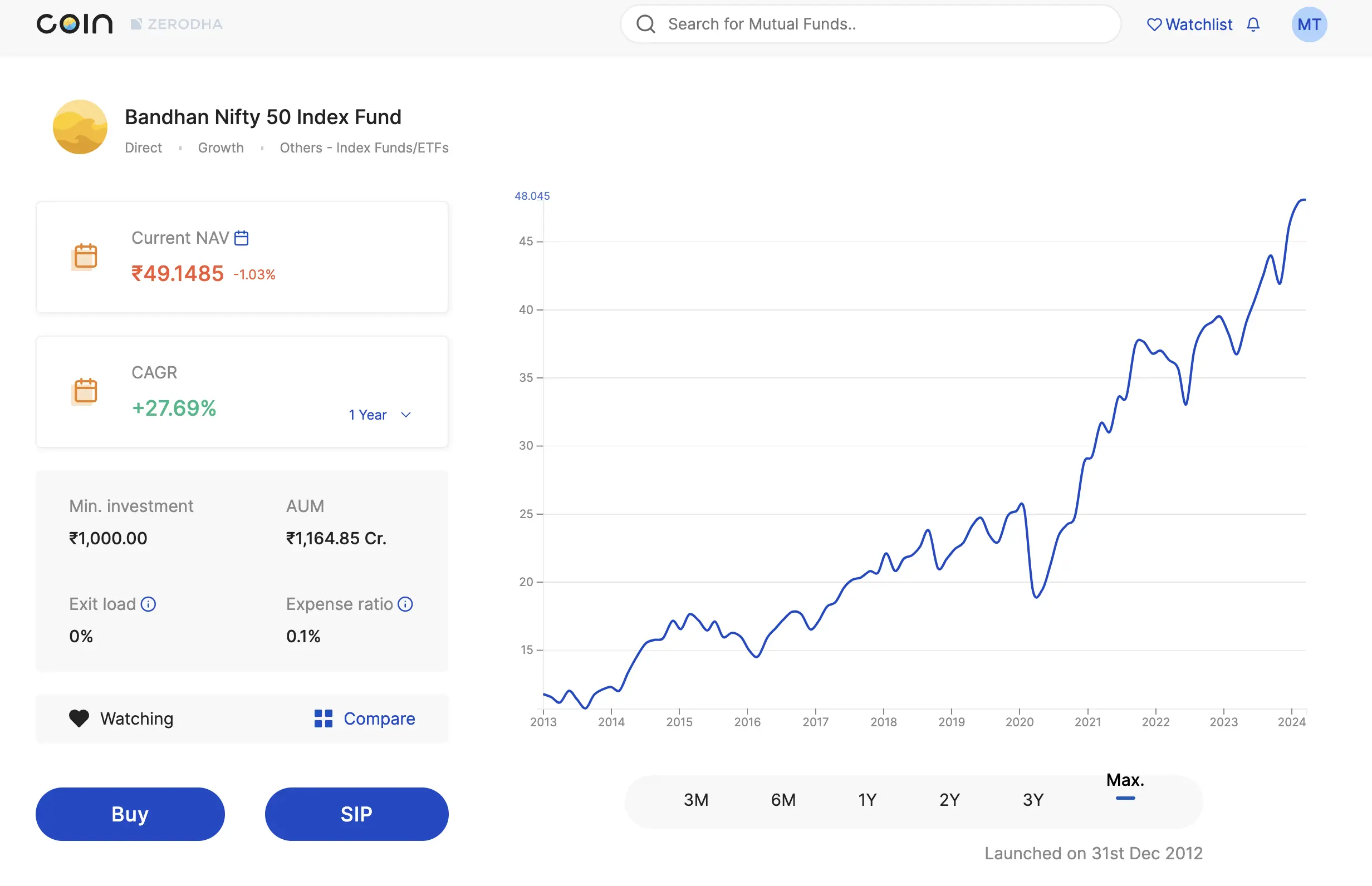Click the ₹49.1485 NAV value

coord(177,273)
